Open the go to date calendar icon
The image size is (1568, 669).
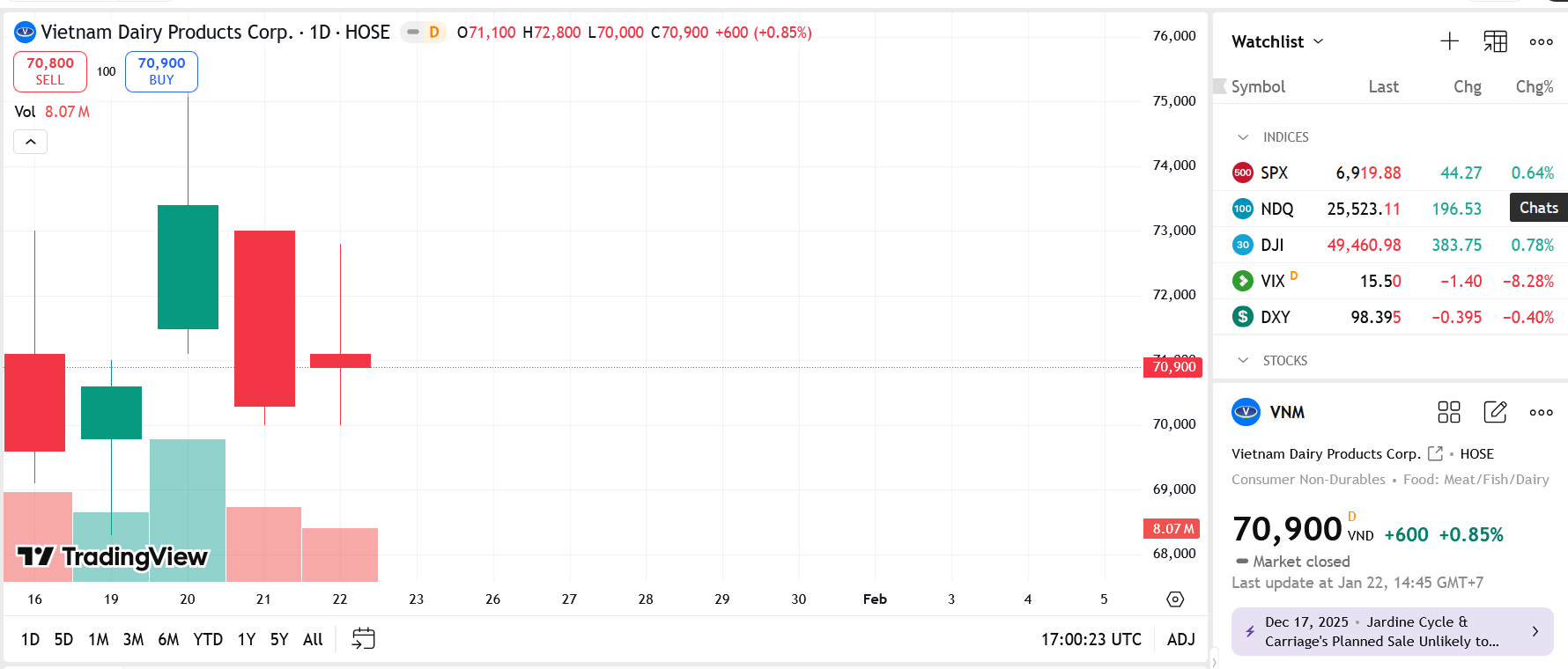pos(363,639)
